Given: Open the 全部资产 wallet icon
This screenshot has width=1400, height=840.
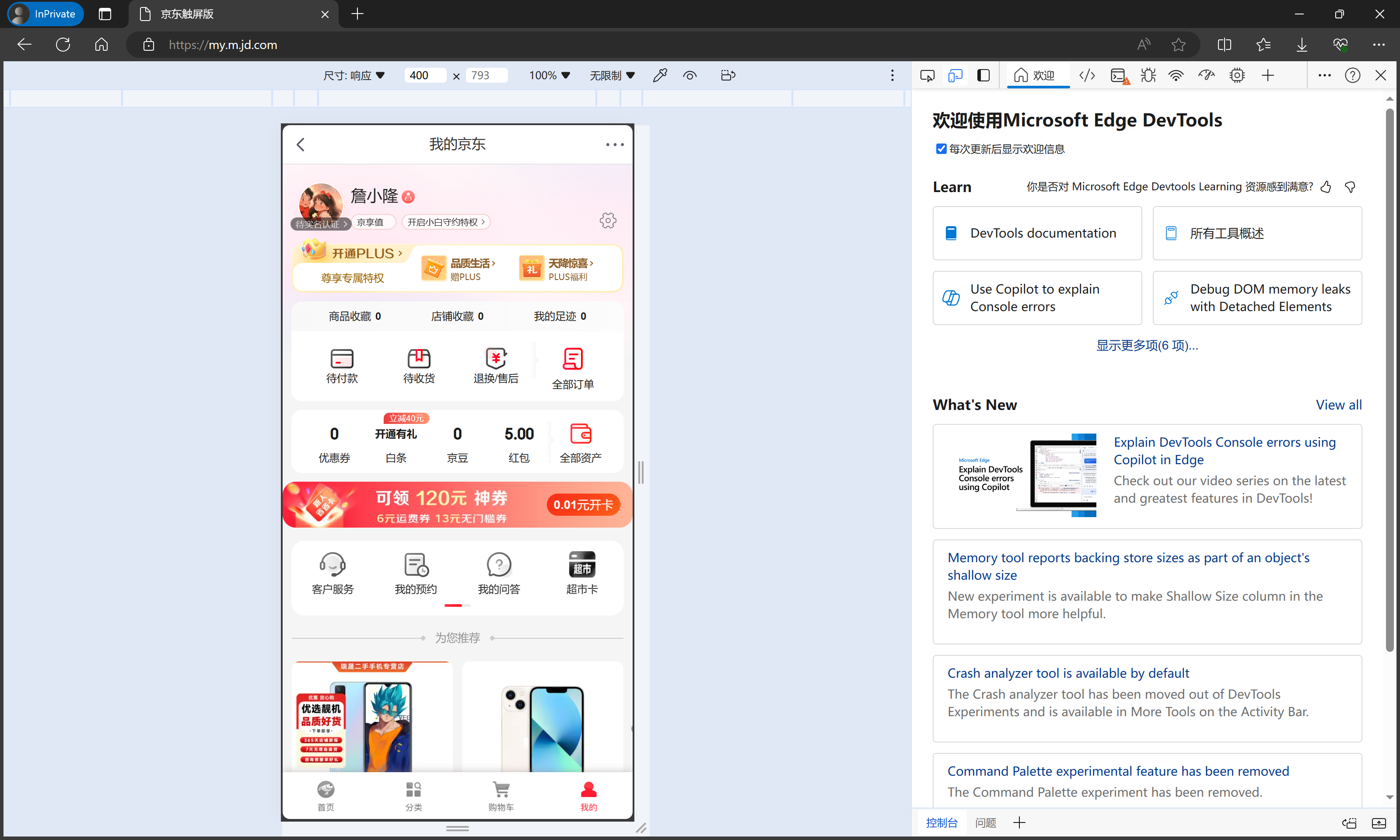Looking at the screenshot, I should click(x=581, y=434).
